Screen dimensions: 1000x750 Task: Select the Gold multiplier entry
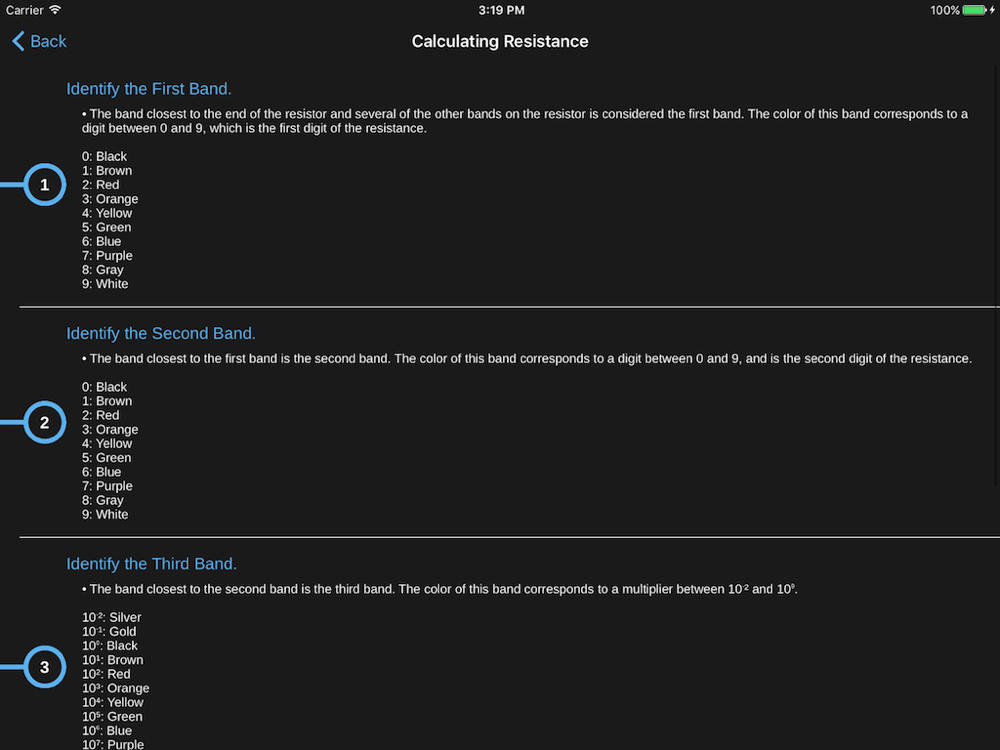(109, 631)
